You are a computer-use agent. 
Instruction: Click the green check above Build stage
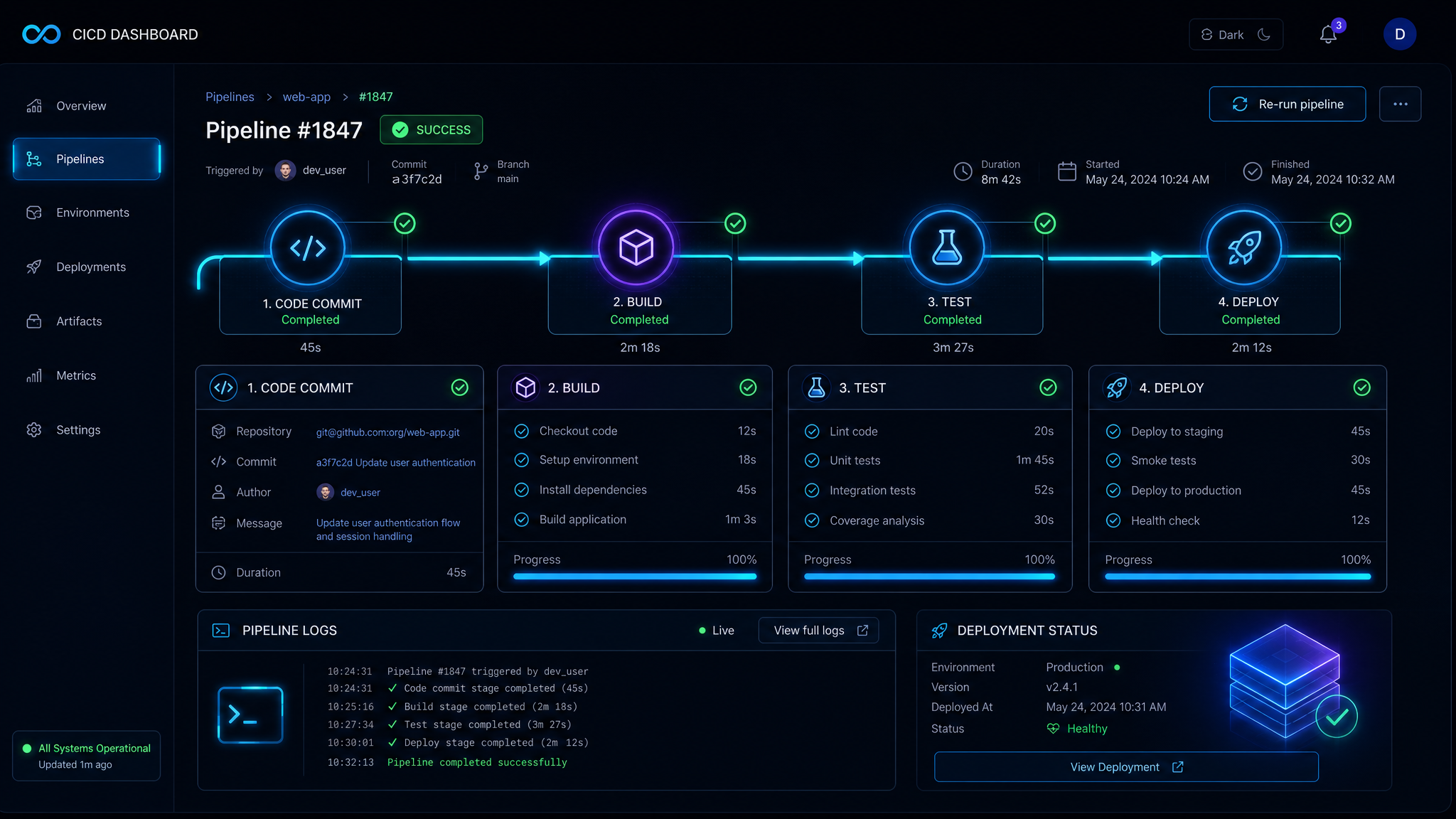point(735,223)
